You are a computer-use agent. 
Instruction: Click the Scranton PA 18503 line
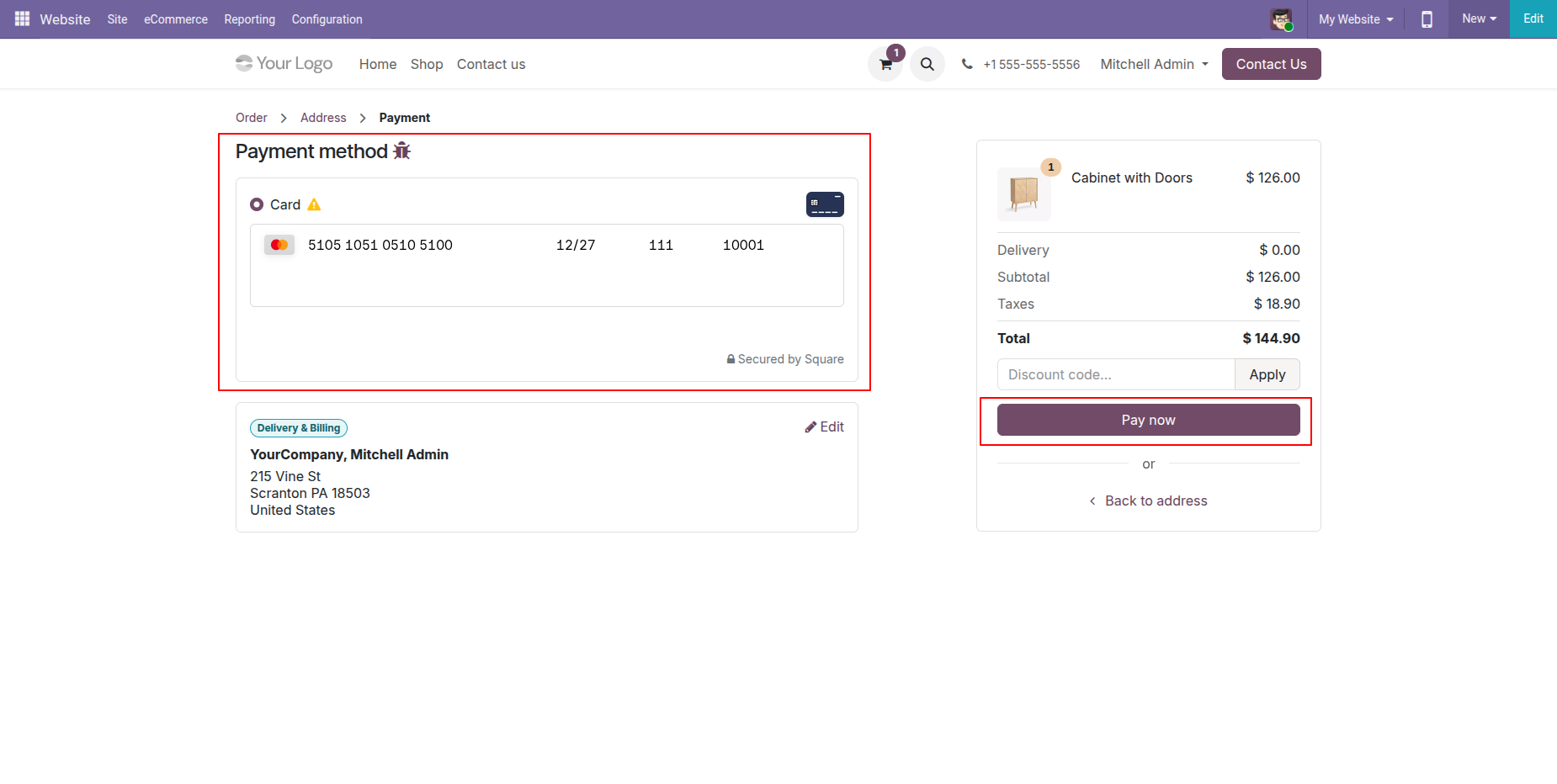coord(310,493)
